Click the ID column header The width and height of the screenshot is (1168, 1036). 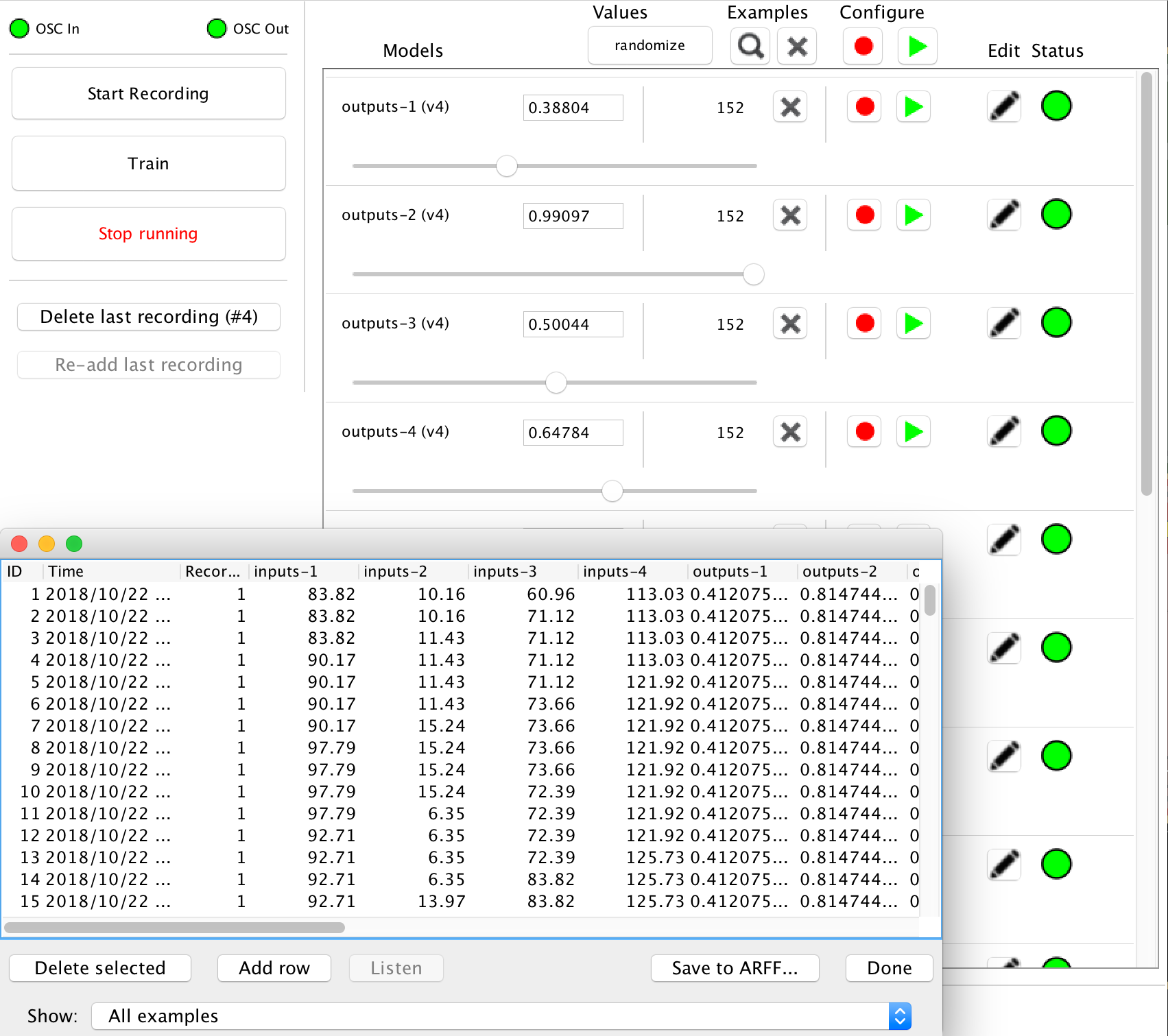(x=23, y=571)
